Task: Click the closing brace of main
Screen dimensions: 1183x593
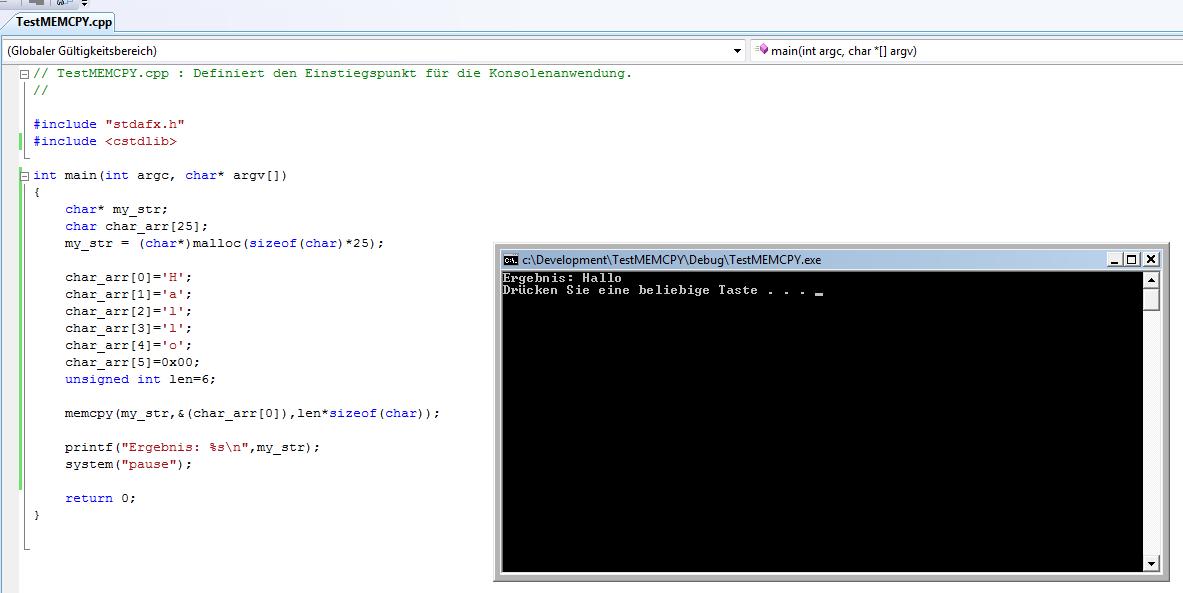Action: pos(37,515)
